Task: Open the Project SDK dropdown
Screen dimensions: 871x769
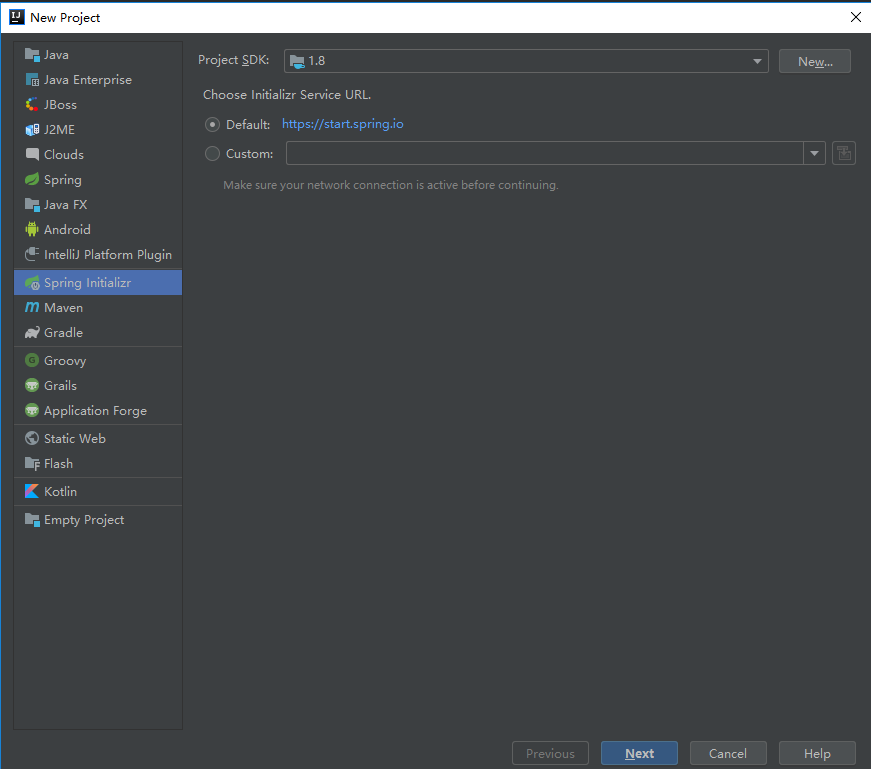Action: [526, 61]
